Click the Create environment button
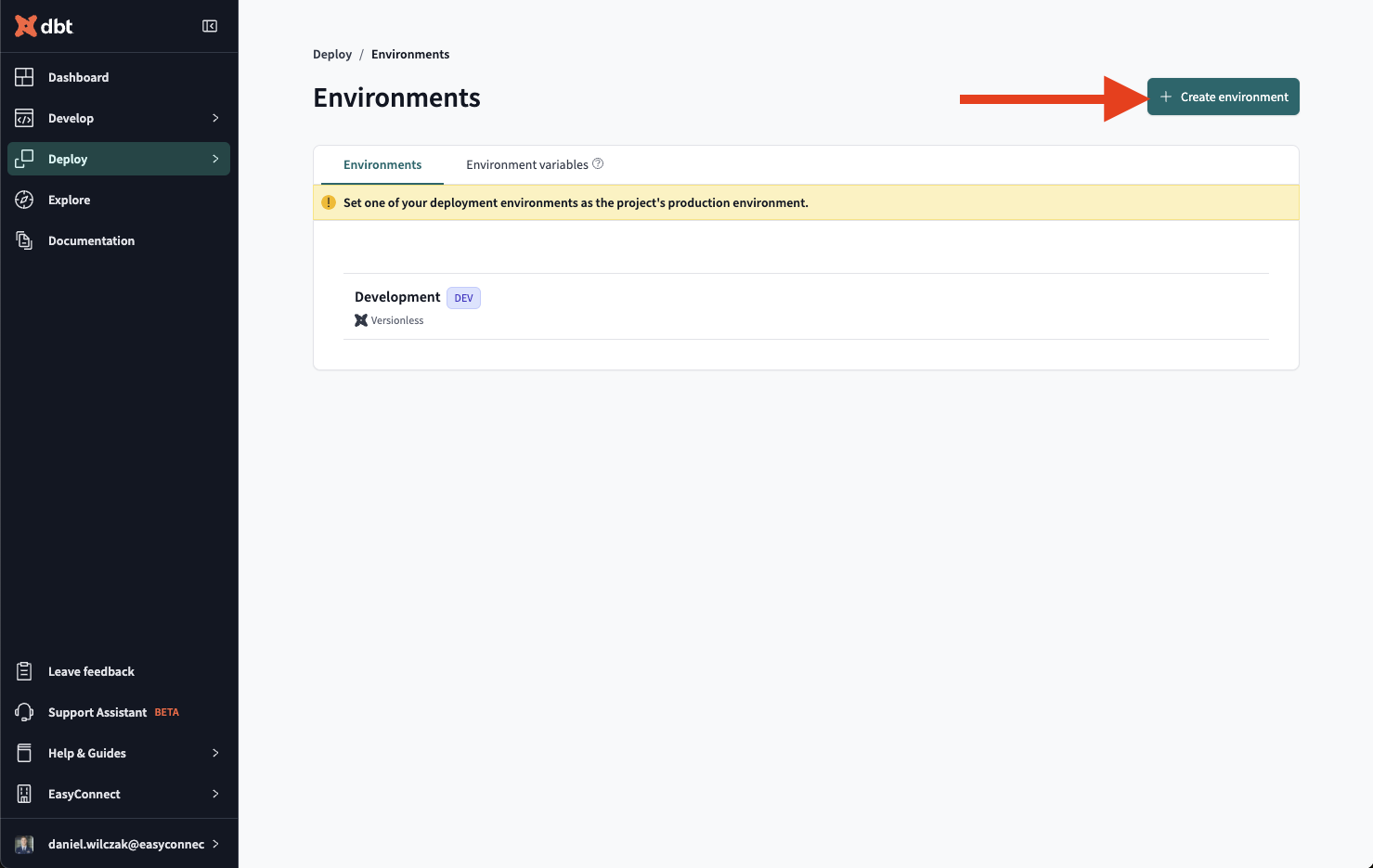This screenshot has height=868, width=1373. tap(1224, 97)
